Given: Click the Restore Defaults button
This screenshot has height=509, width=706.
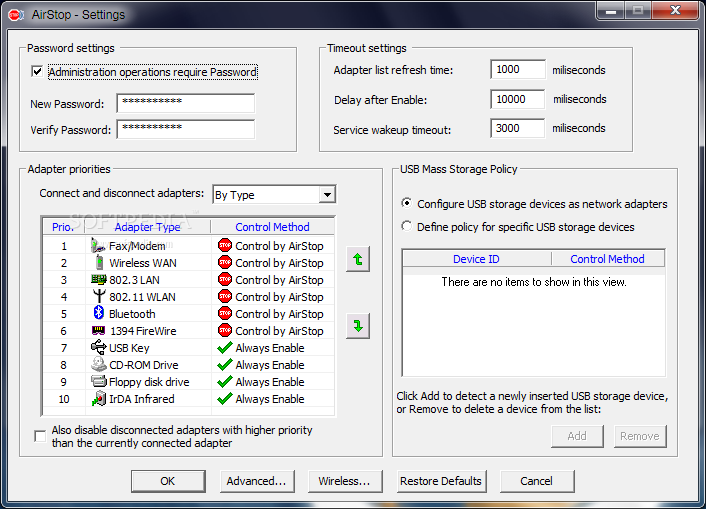Looking at the screenshot, I should 441,481.
